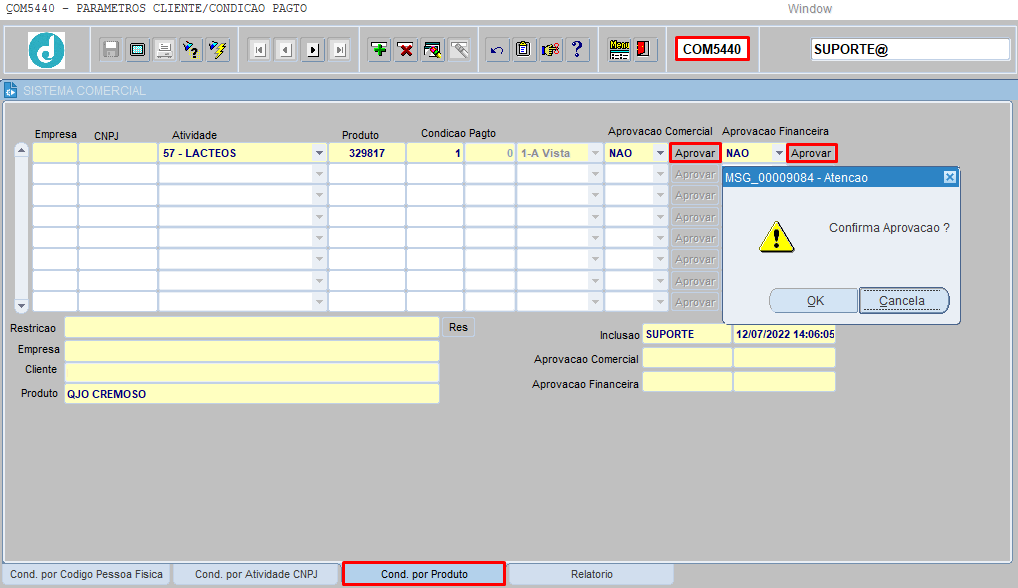1018x588 pixels.
Task: Open the Relatorio tab
Action: [591, 574]
